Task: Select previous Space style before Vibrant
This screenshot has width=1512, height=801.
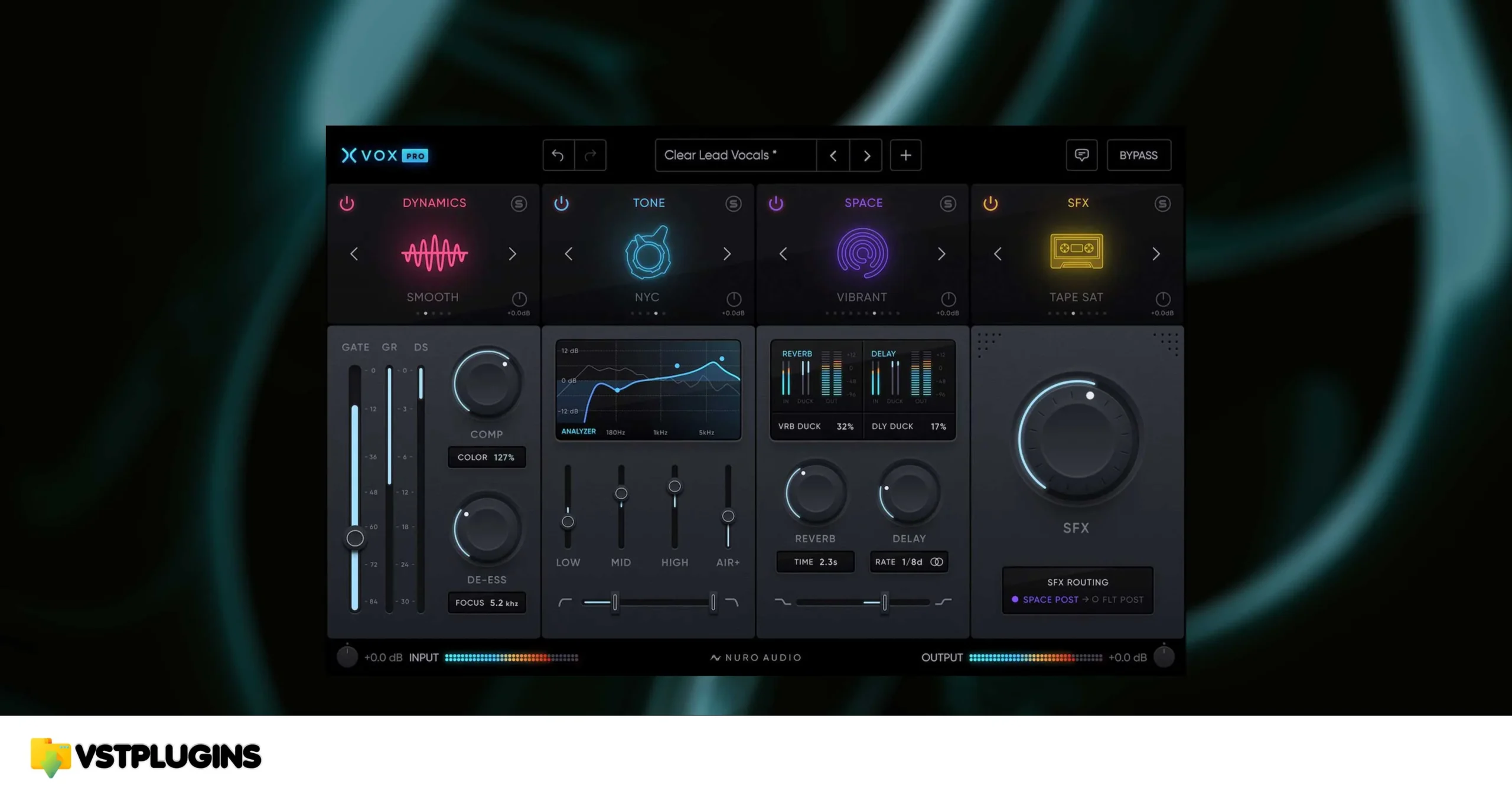Action: (x=783, y=254)
